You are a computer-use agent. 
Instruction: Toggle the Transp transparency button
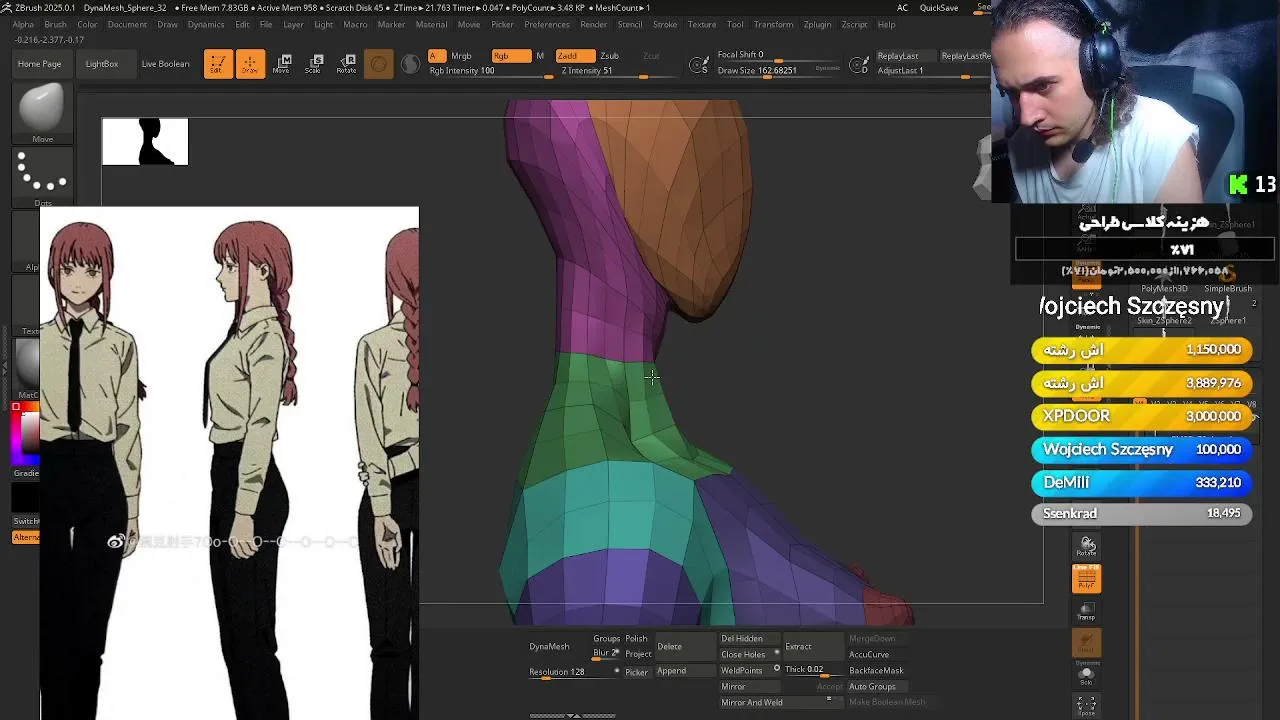click(1086, 611)
